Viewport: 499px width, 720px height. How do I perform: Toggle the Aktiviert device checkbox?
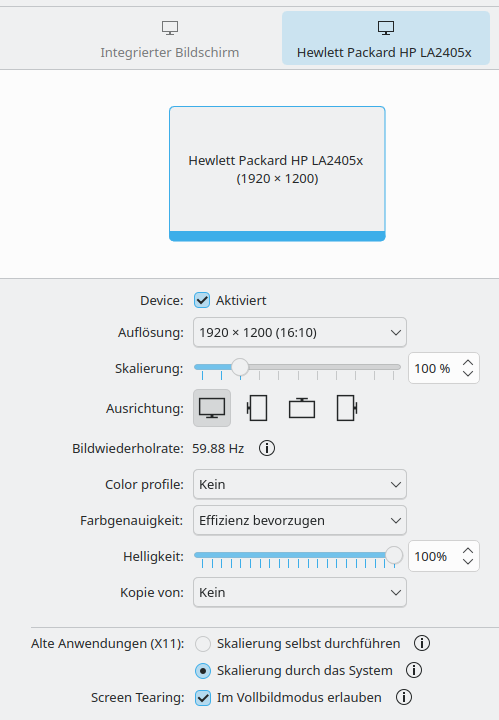(x=202, y=300)
